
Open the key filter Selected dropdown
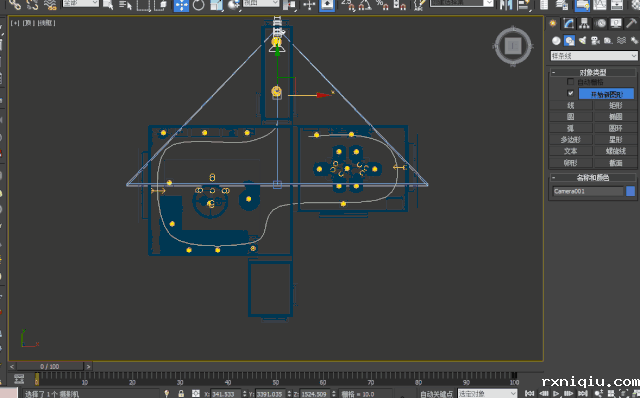click(x=487, y=394)
